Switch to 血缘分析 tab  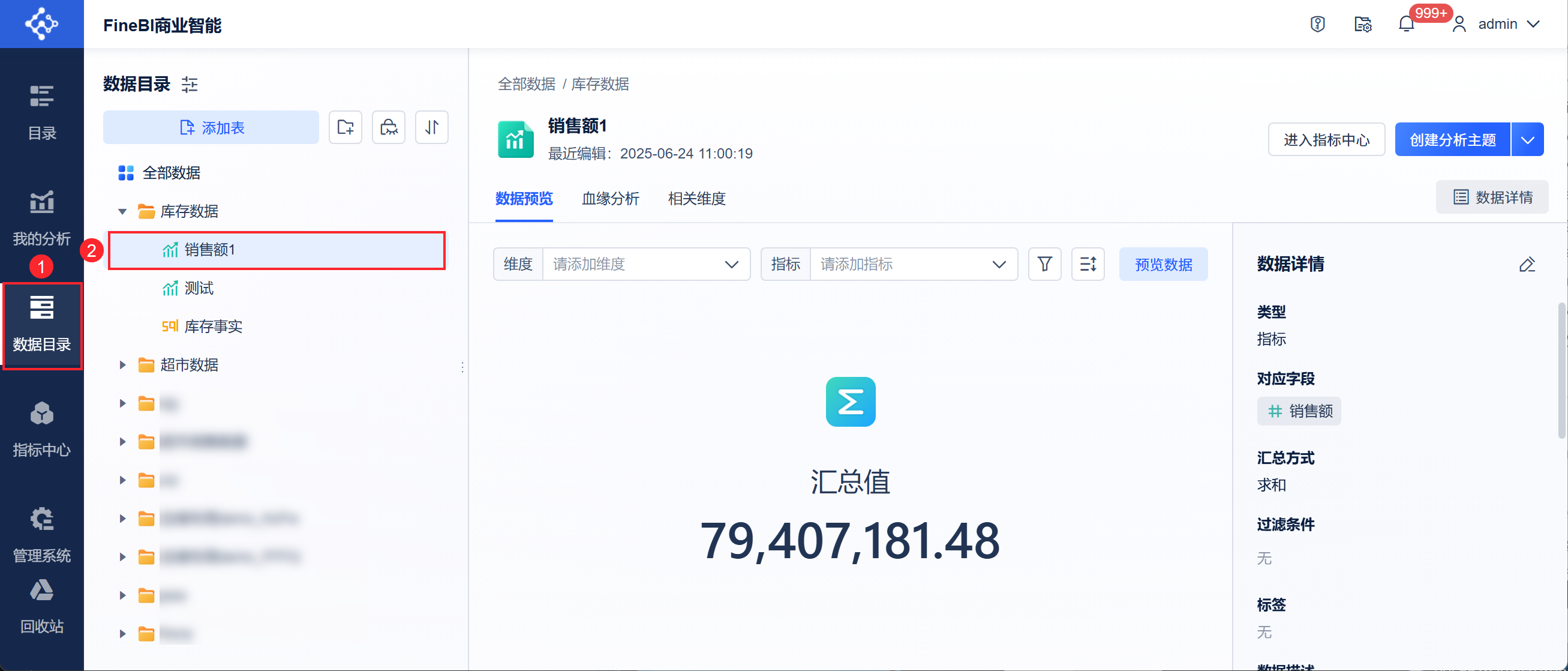tap(610, 199)
